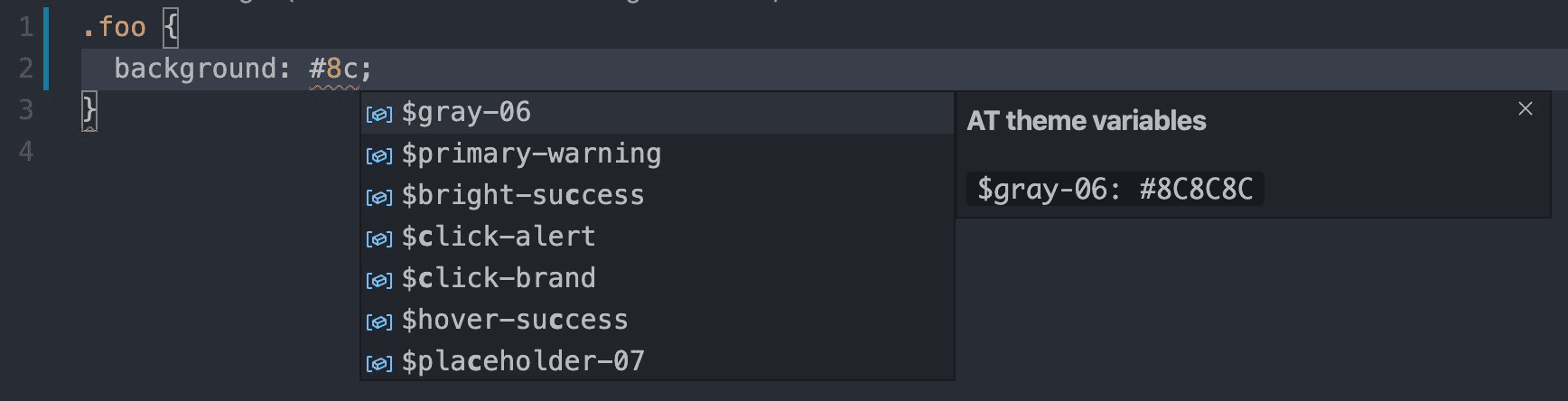Place cursor on #8c color value
1568x401 pixels.
[x=334, y=69]
